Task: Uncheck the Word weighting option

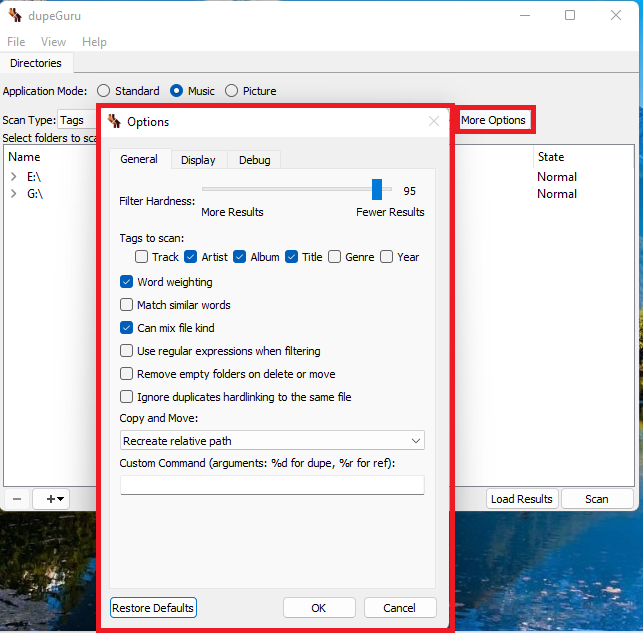Action: coord(127,282)
